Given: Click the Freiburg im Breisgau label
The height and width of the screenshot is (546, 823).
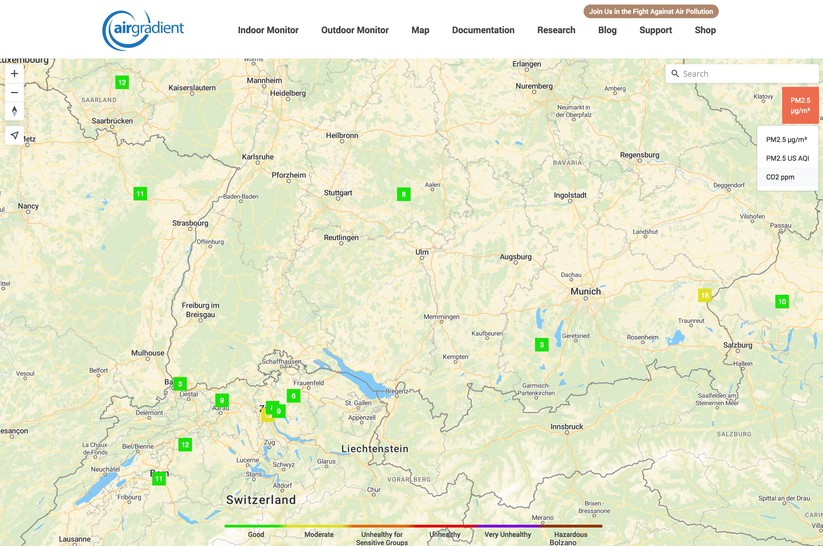Looking at the screenshot, I should (201, 310).
